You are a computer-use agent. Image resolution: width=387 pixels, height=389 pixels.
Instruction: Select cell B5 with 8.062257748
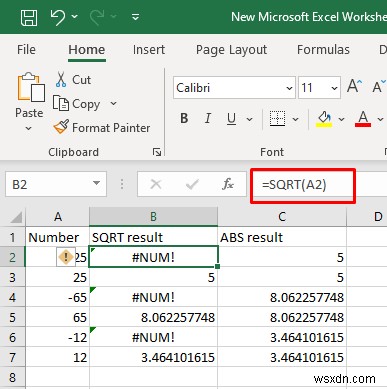tap(153, 317)
